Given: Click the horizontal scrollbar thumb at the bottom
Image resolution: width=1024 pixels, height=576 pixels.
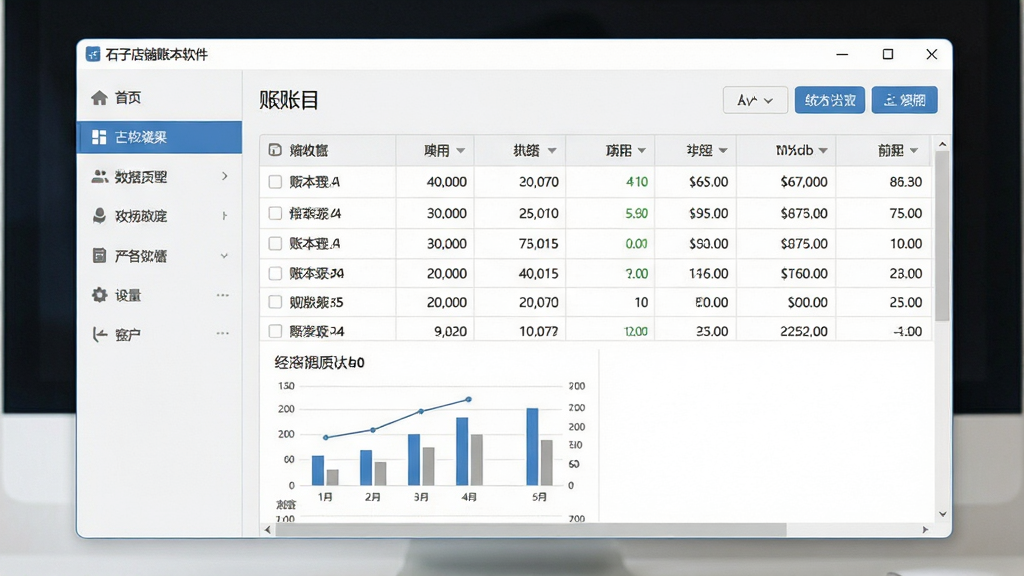Looking at the screenshot, I should pos(531,530).
